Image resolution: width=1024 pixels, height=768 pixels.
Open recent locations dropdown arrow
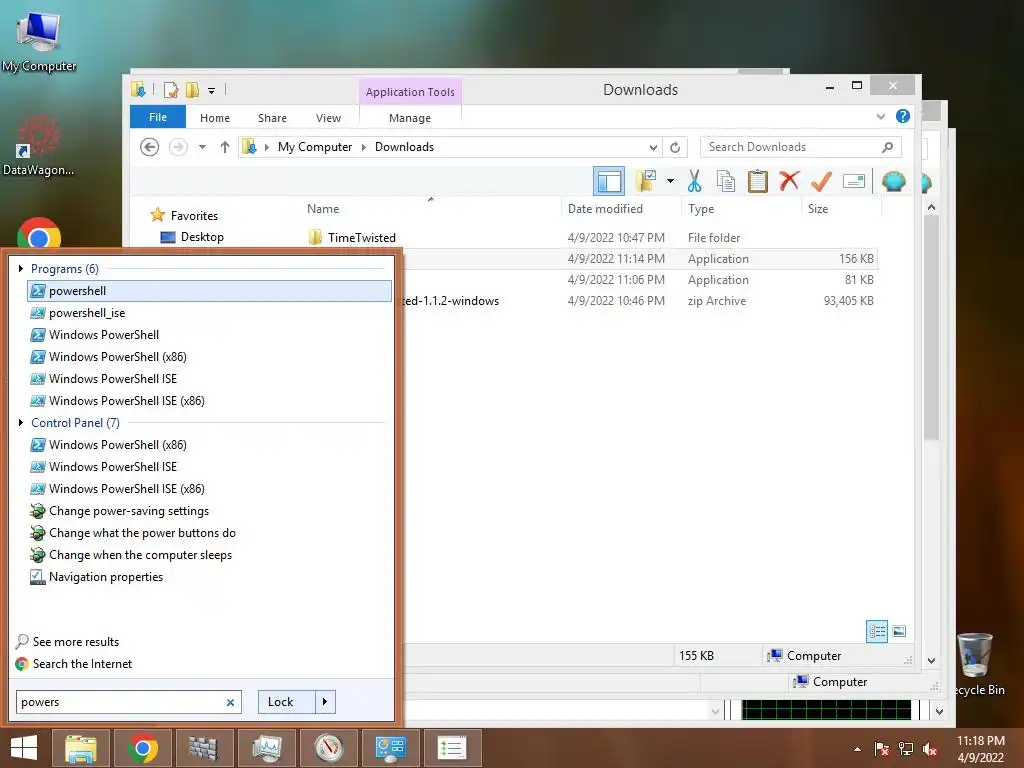point(202,147)
